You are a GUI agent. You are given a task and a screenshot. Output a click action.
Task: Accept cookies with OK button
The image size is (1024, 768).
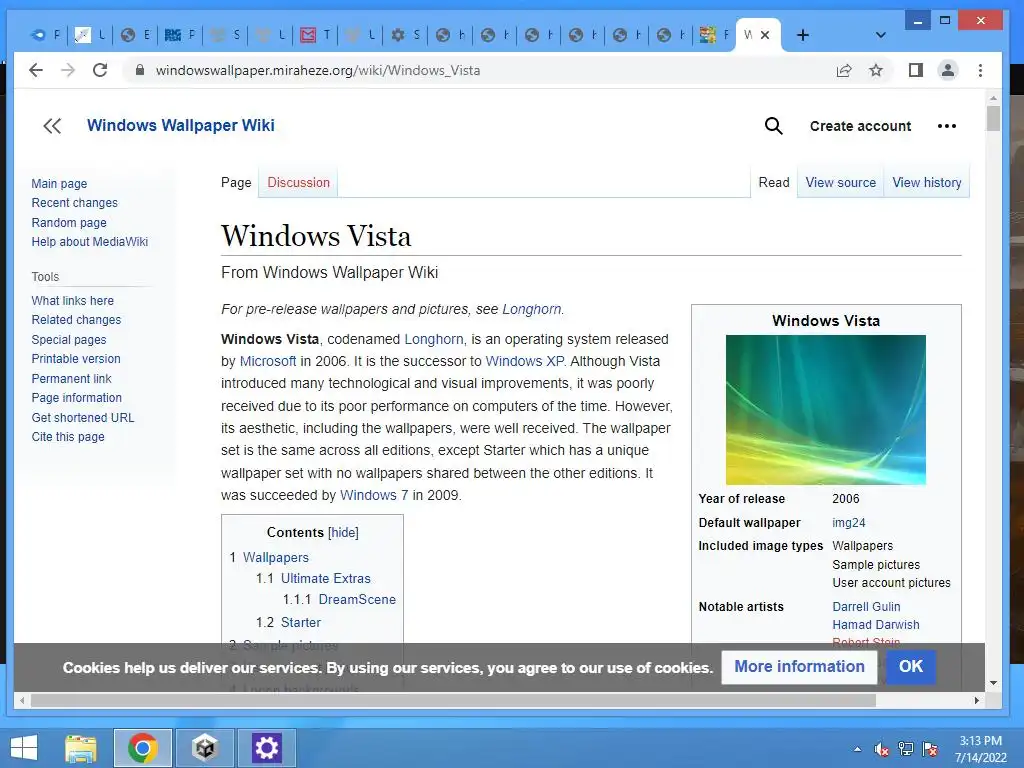coord(910,666)
